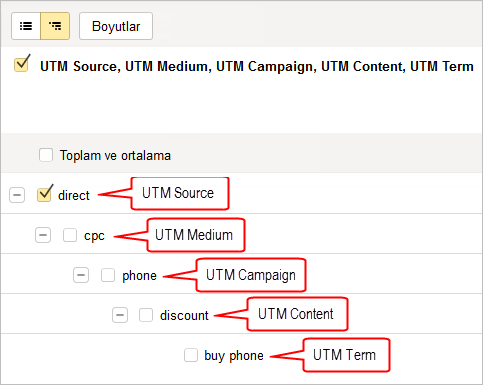Select the phone campaign label
Image resolution: width=483 pixels, height=385 pixels.
(x=139, y=276)
